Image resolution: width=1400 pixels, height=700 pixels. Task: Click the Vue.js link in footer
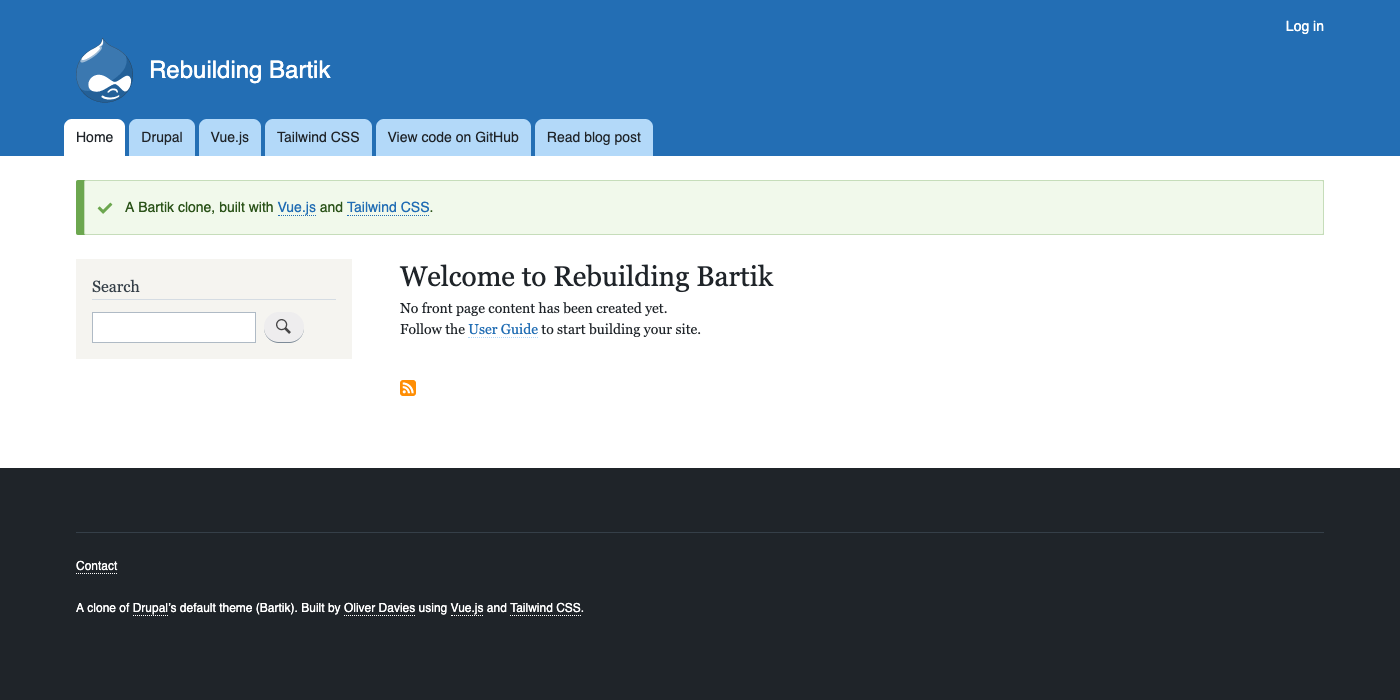click(467, 608)
